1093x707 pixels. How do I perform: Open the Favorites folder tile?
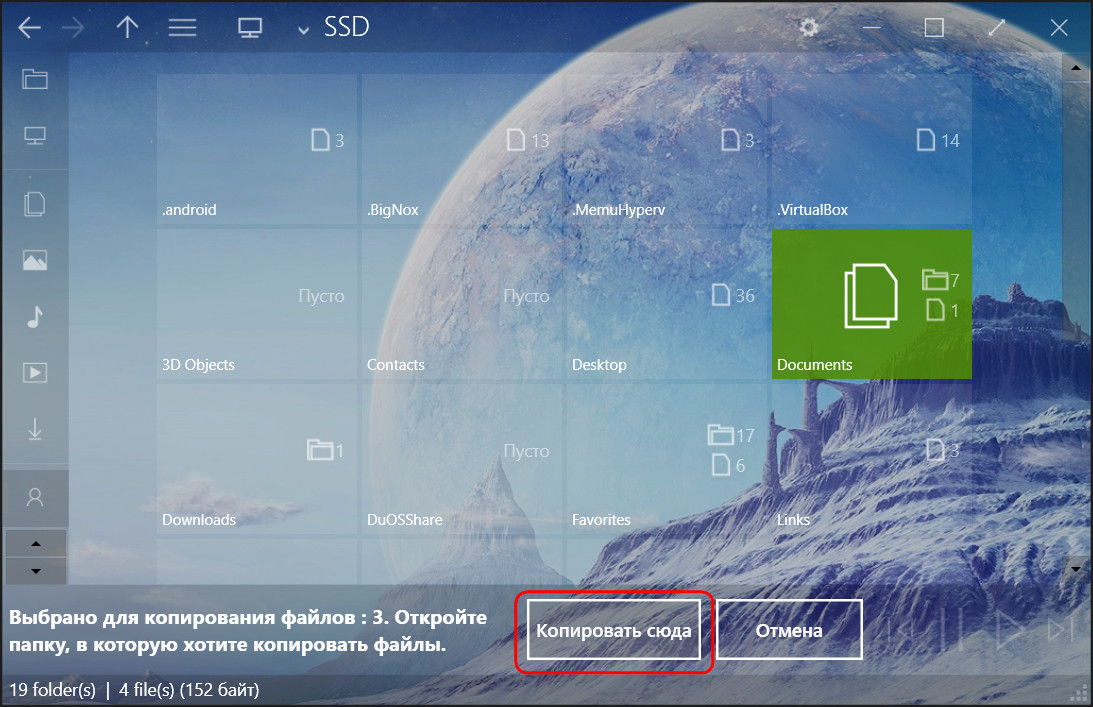[x=667, y=459]
